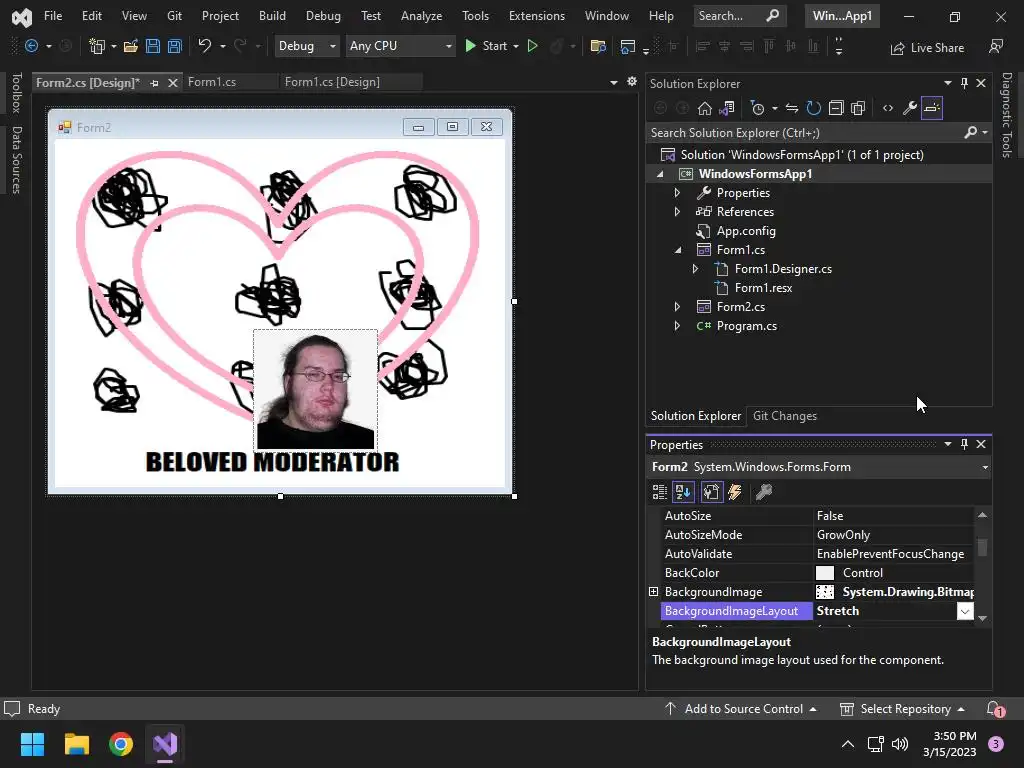Viewport: 1024px width, 768px height.
Task: Show Events lightning icon in Properties
Action: coord(735,492)
